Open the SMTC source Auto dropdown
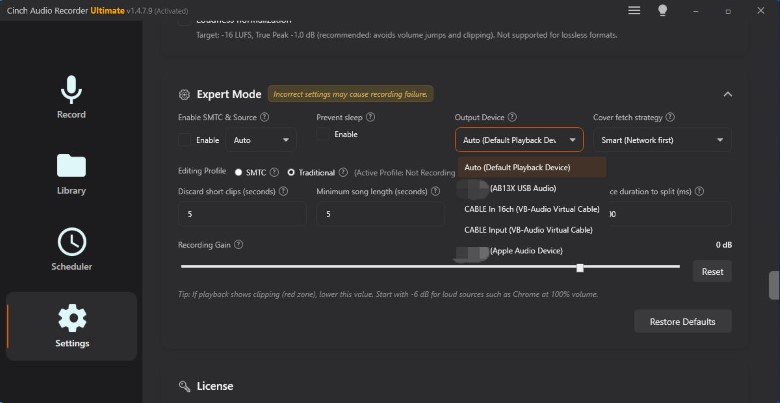 pyautogui.click(x=261, y=140)
